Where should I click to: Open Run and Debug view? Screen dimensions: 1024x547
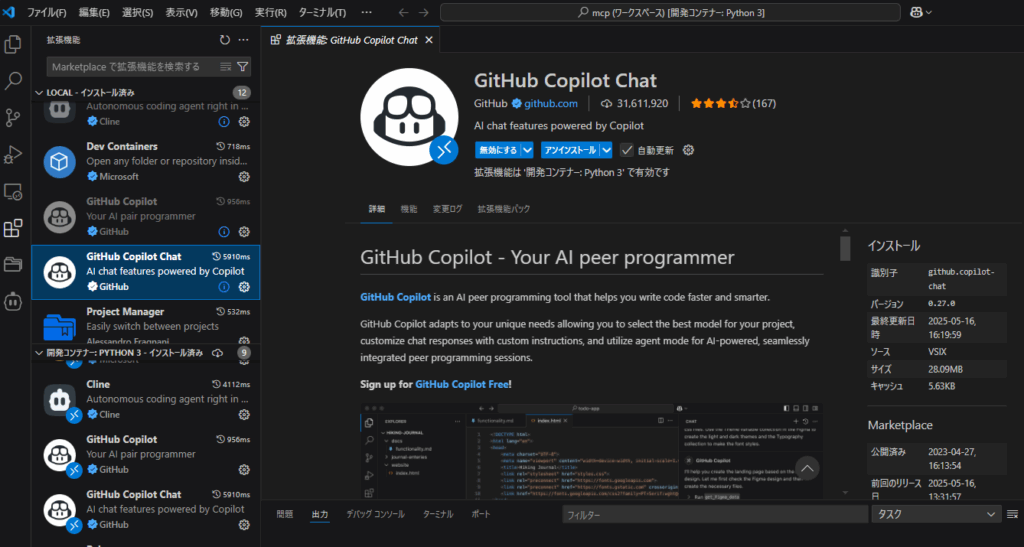tap(13, 155)
